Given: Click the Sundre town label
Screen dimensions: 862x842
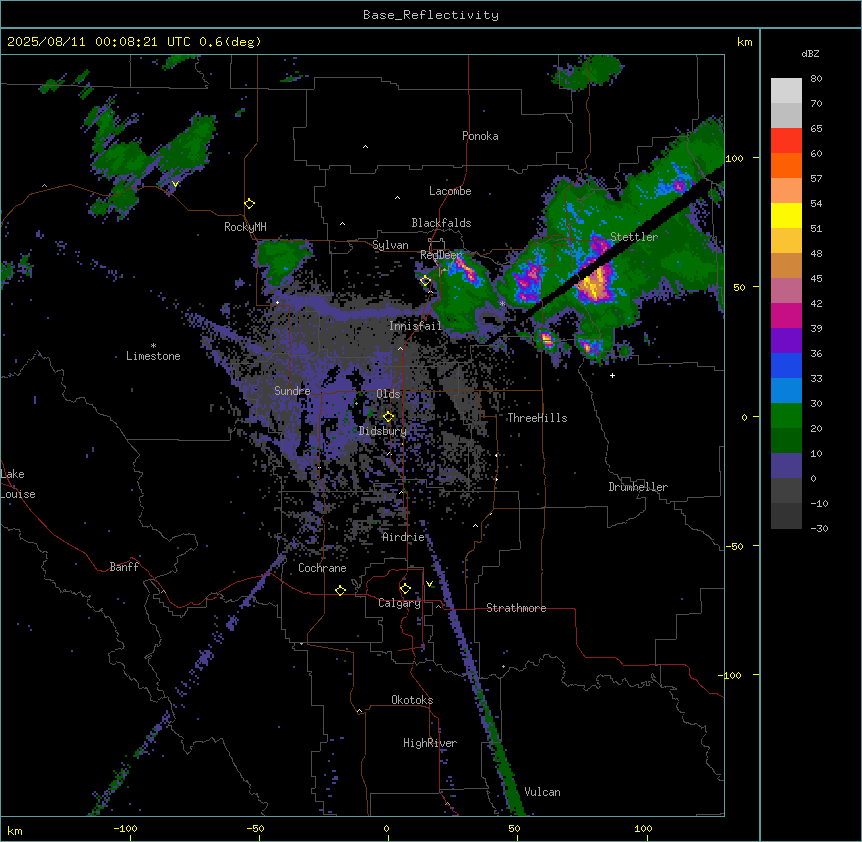Looking at the screenshot, I should (x=292, y=391).
